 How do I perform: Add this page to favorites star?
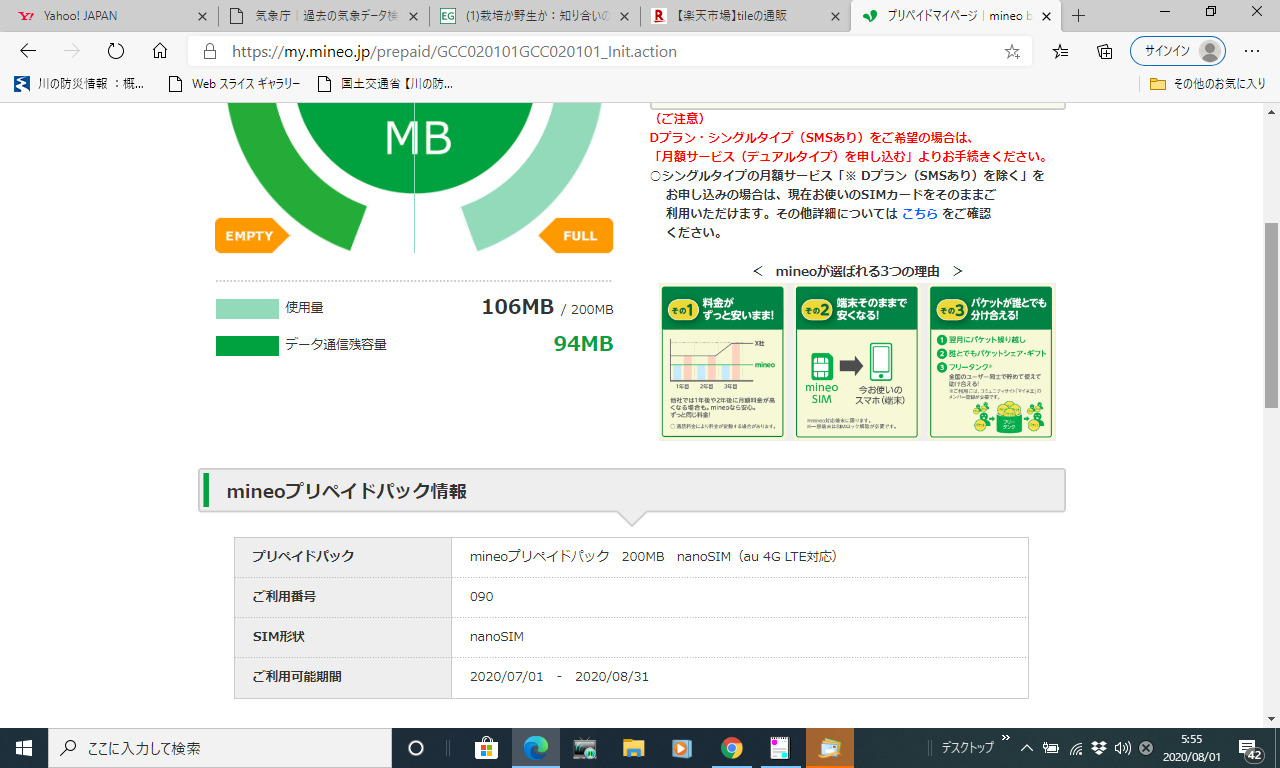tap(1012, 52)
